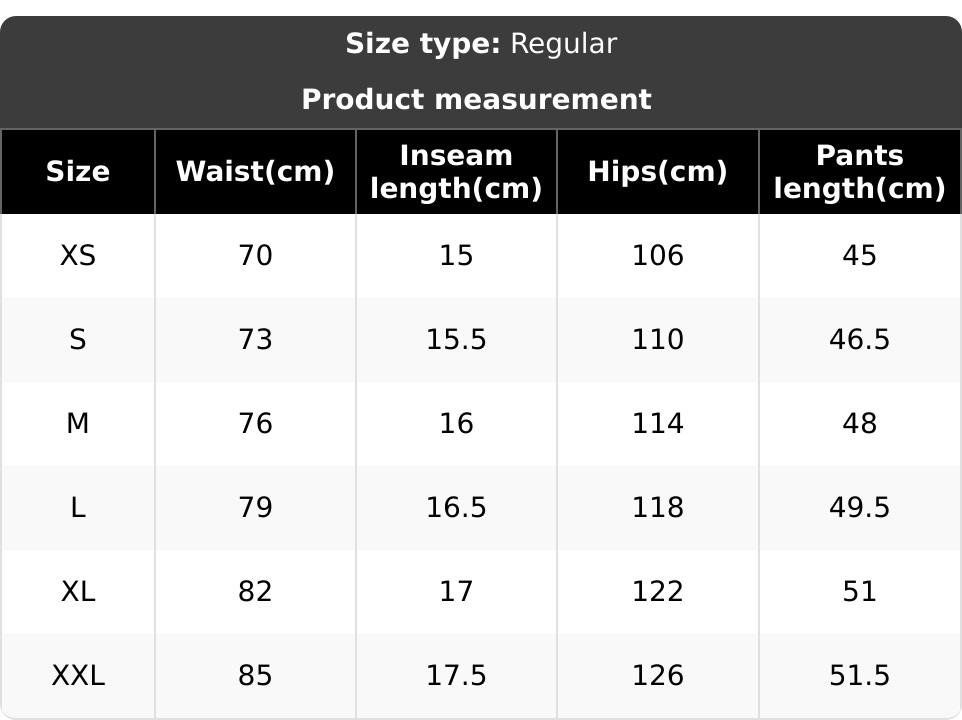
Task: Click the waist value 82 cell
Action: tap(255, 592)
